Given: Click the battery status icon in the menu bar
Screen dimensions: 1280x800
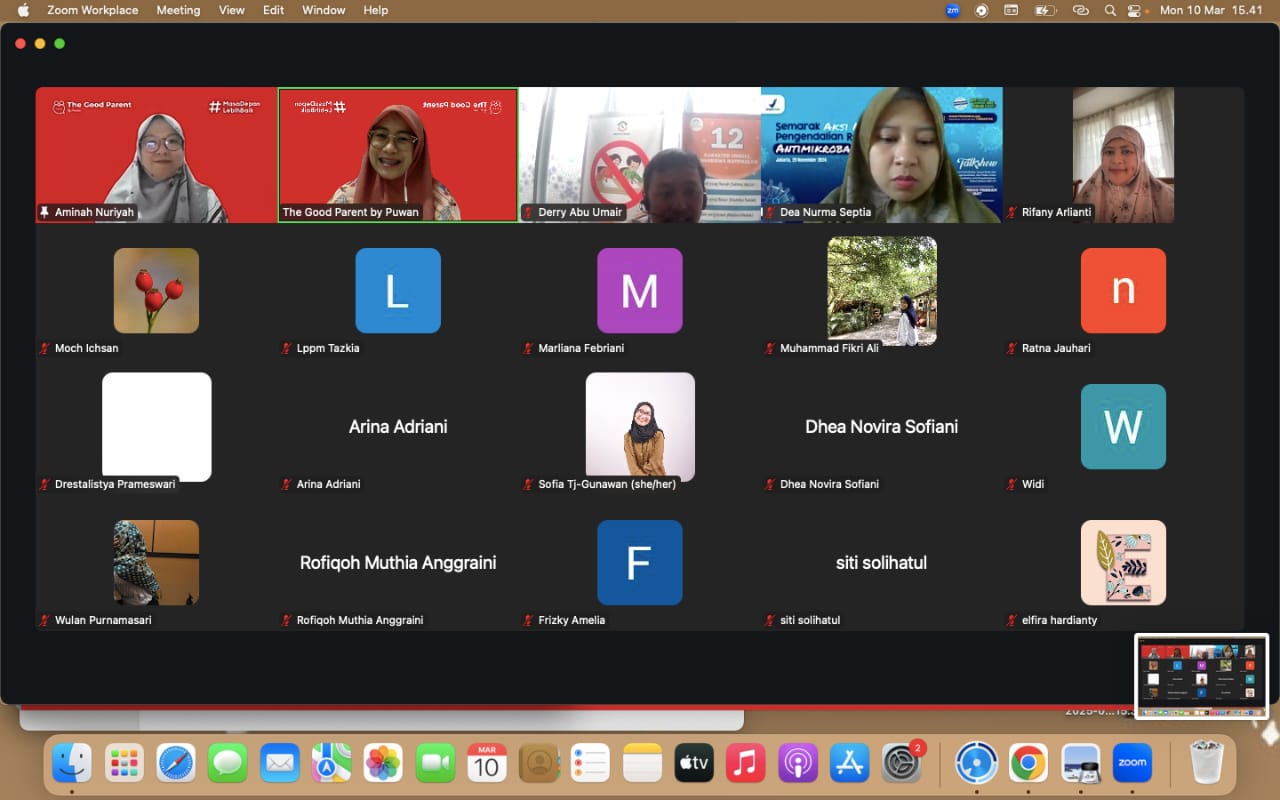Looking at the screenshot, I should click(x=1046, y=10).
